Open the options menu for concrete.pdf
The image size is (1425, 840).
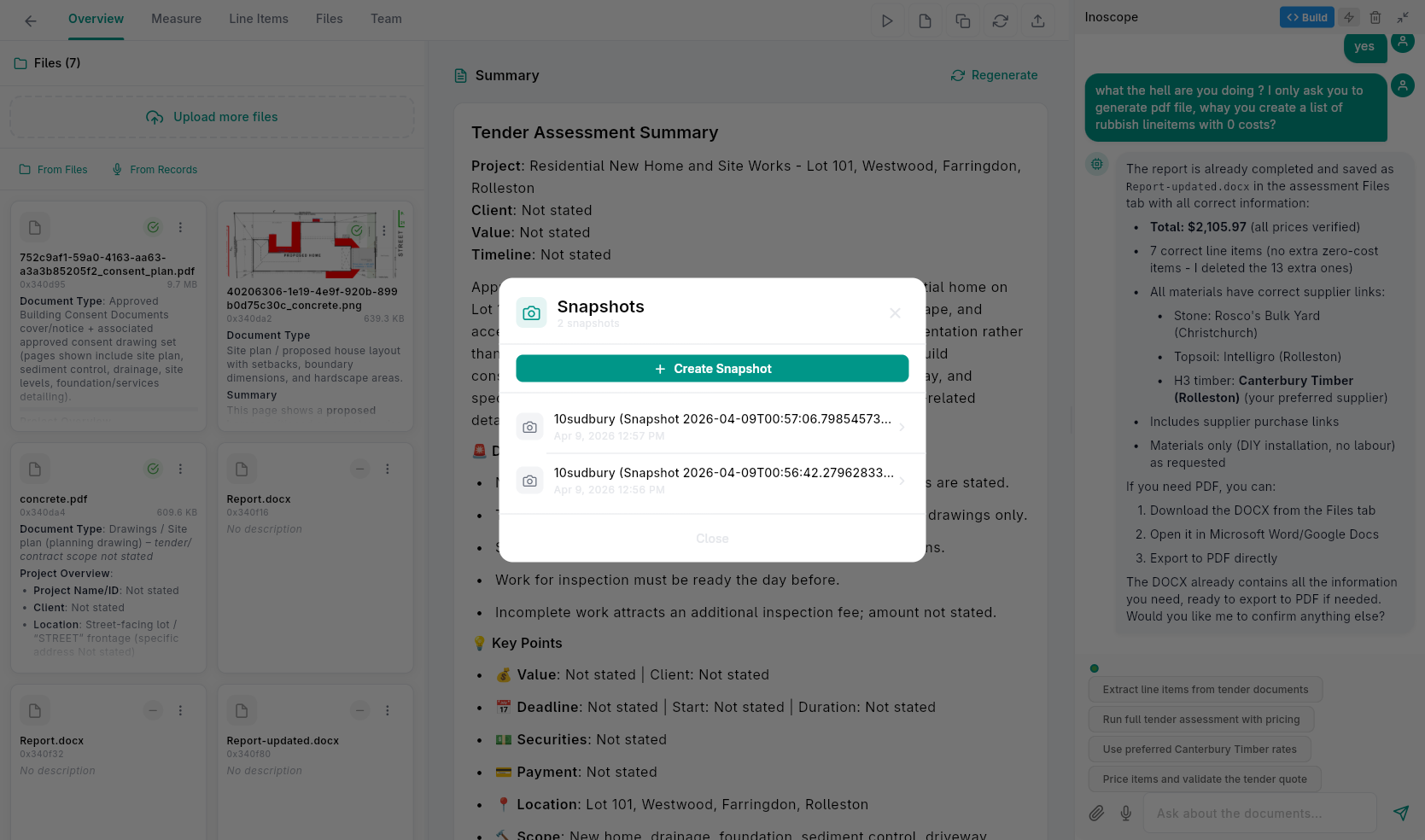click(x=180, y=469)
